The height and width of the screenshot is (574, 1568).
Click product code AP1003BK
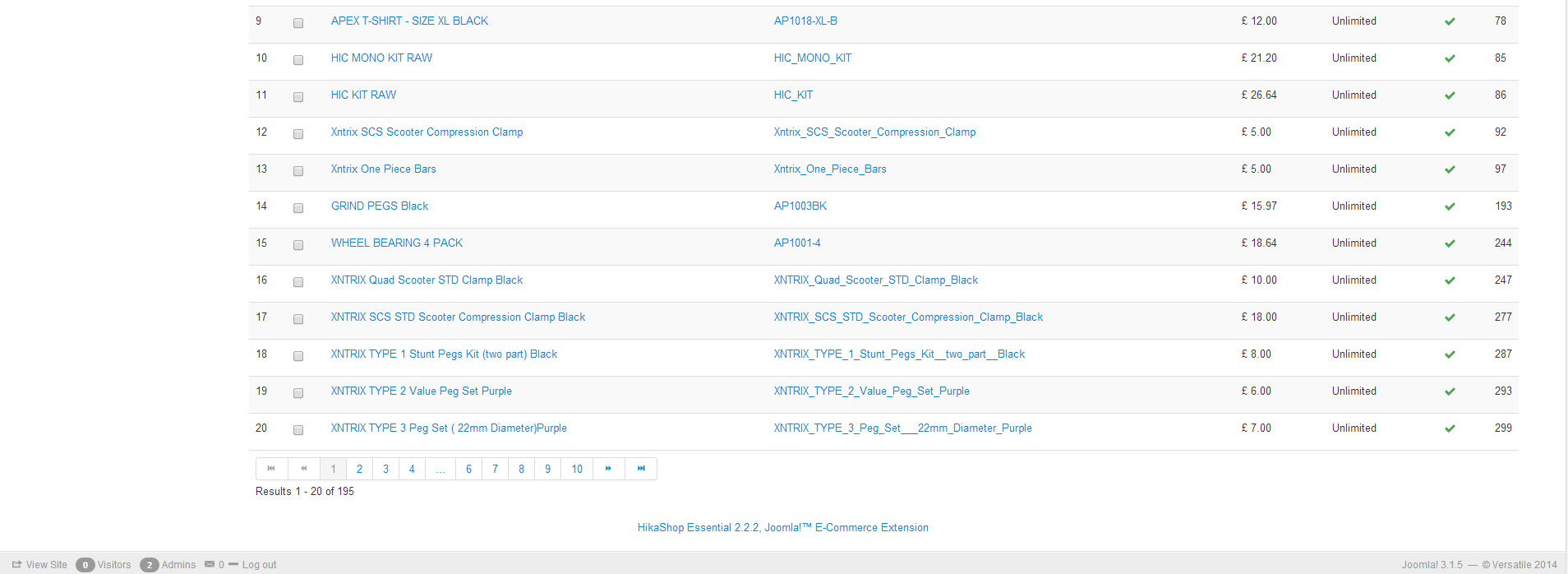800,206
